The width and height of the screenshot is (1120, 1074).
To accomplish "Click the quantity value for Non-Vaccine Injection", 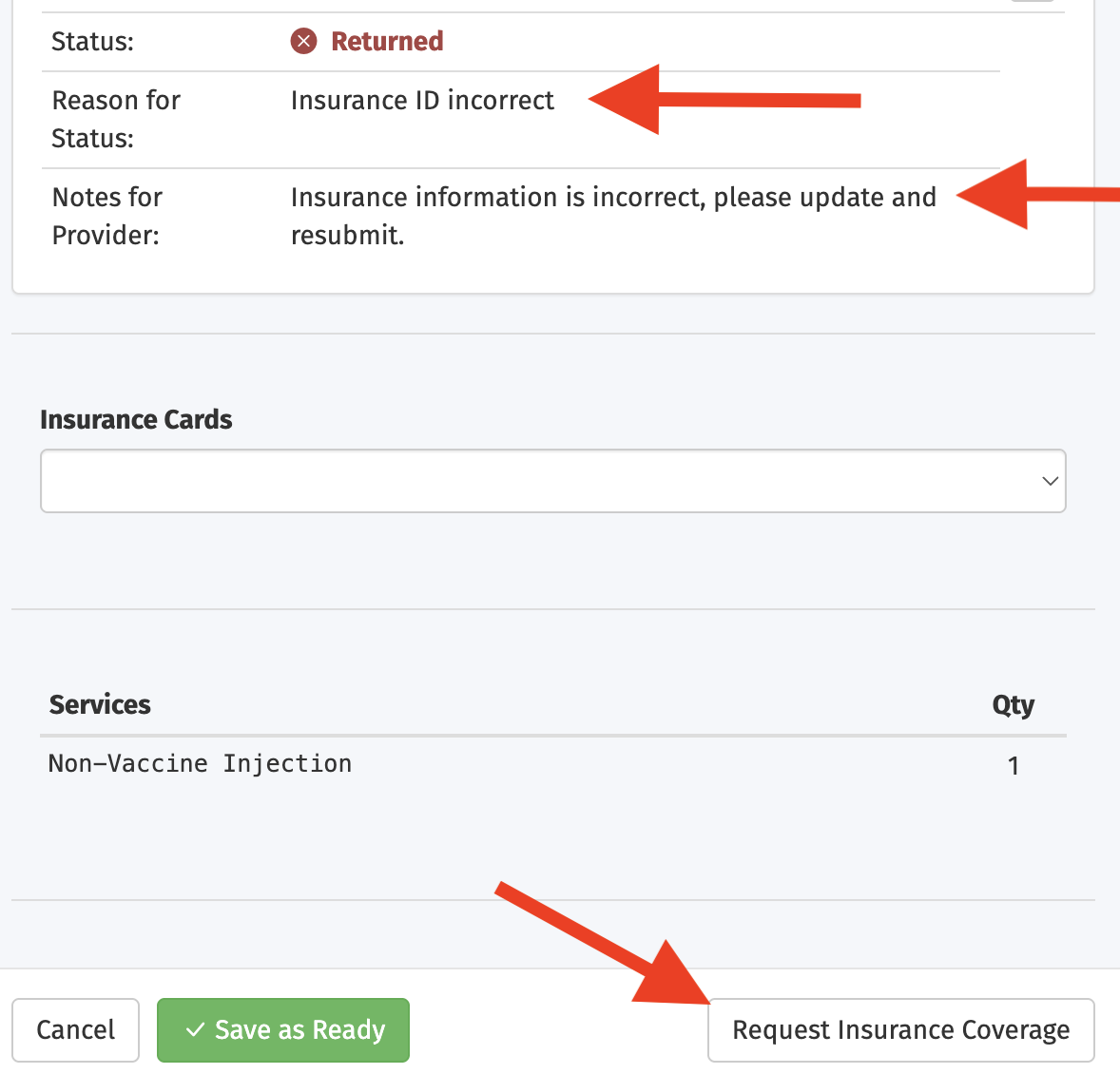I will 1014,765.
